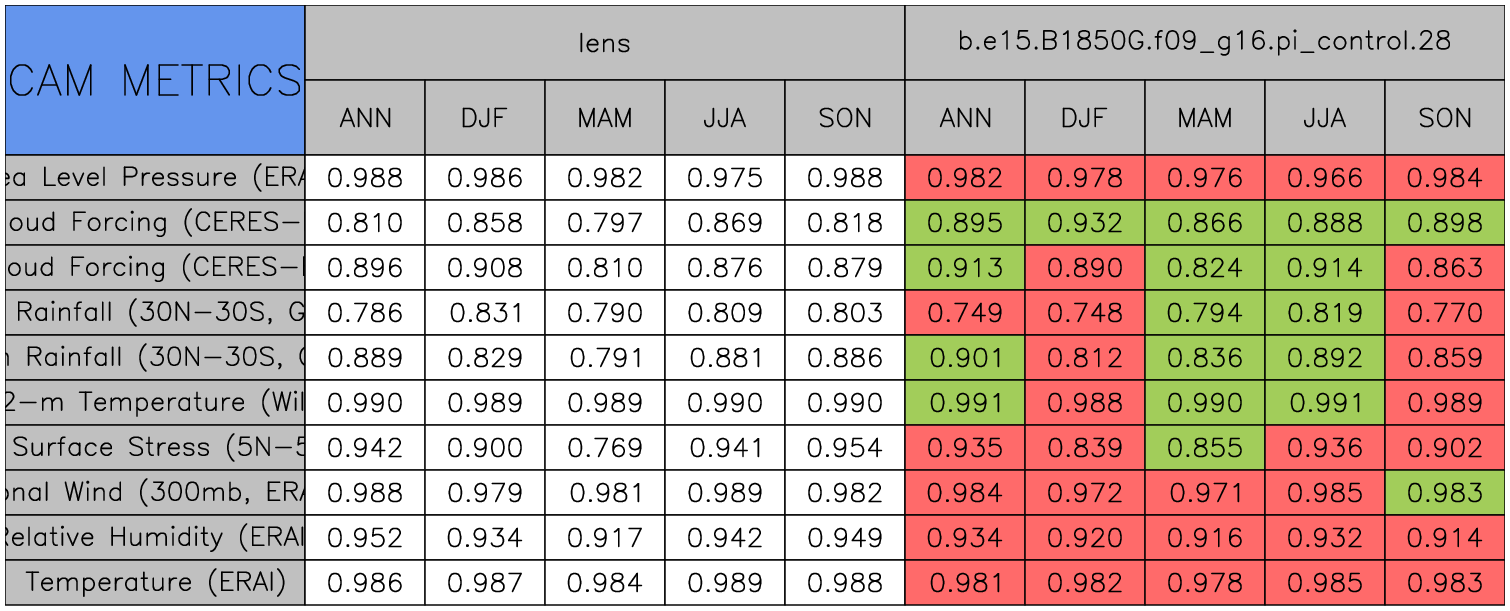The image size is (1510, 611).
Task: Click the DJF column header under lens
Action: pyautogui.click(x=485, y=118)
